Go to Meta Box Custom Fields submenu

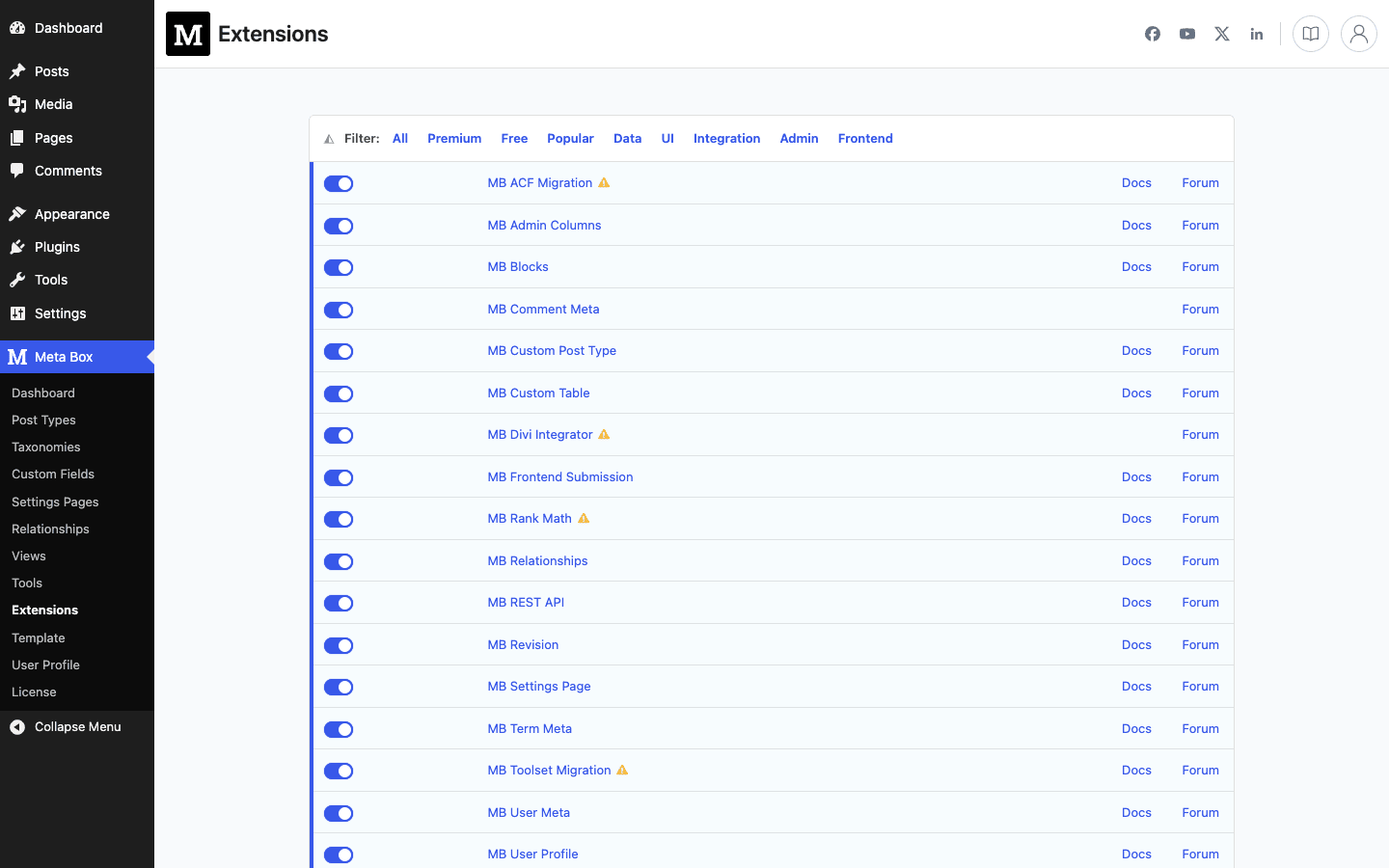(x=77, y=474)
